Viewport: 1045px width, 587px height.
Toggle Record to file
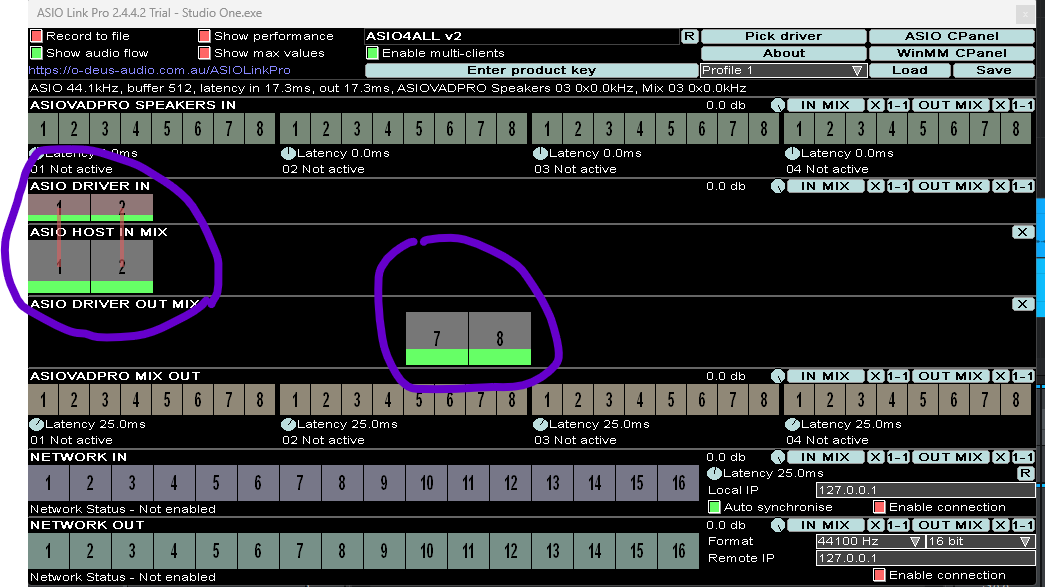(x=37, y=36)
